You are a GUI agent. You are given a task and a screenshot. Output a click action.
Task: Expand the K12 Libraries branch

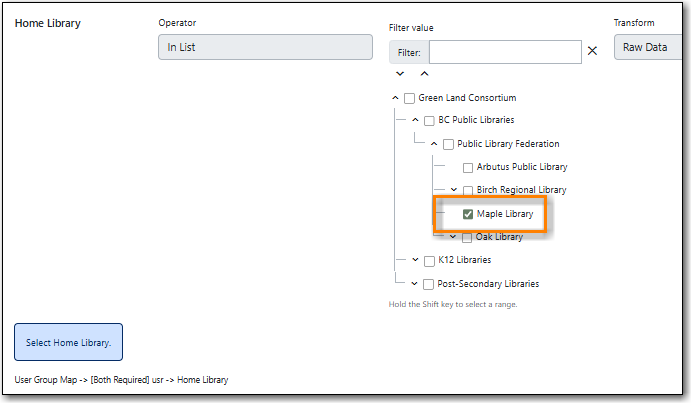point(415,261)
